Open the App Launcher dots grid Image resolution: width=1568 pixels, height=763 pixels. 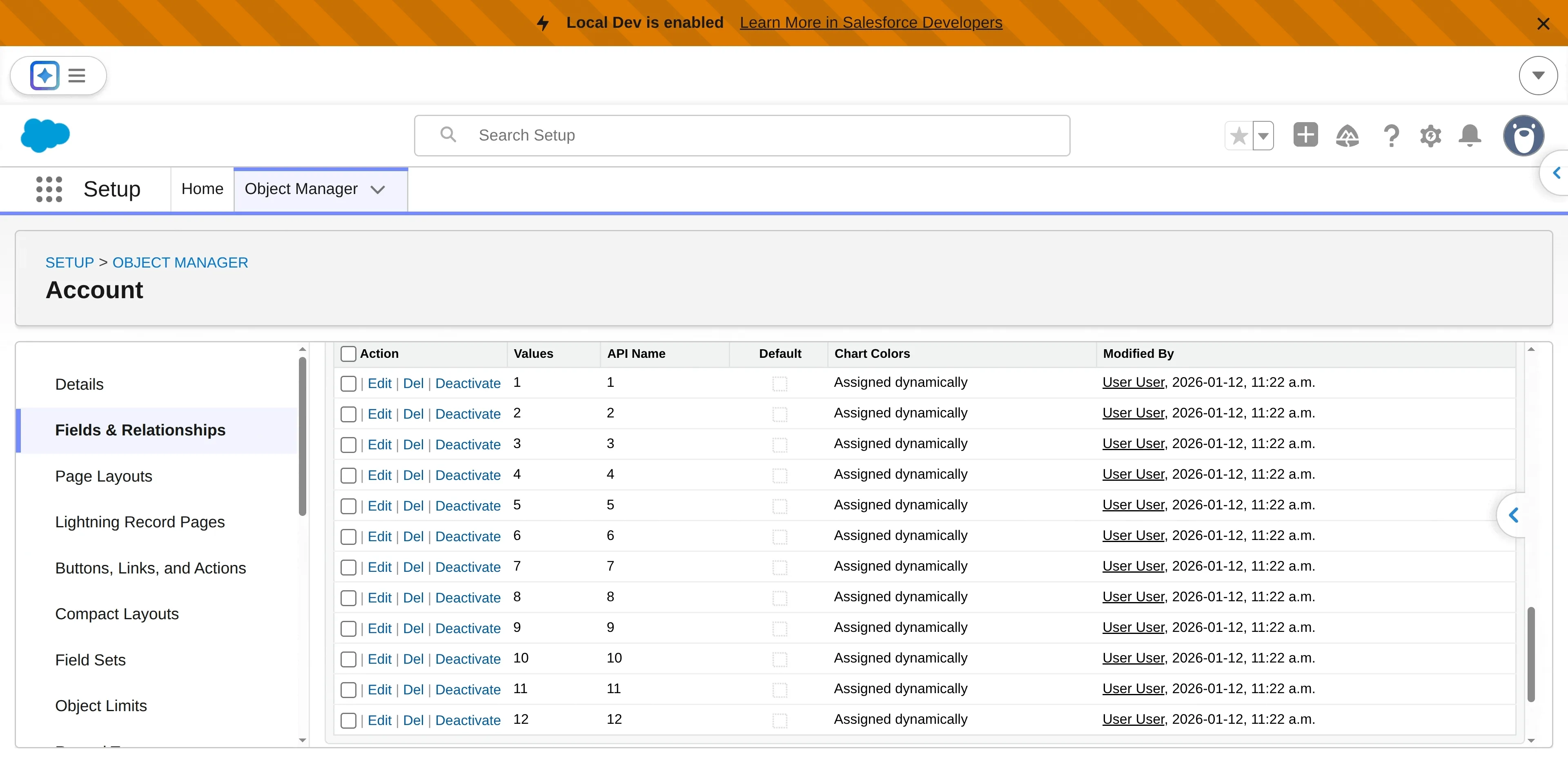coord(49,190)
